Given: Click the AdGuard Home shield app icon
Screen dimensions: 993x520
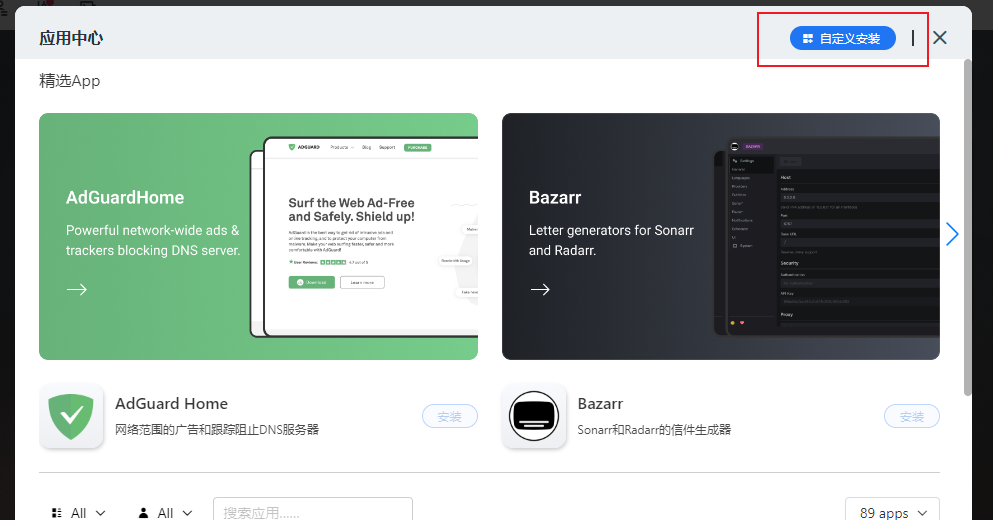Looking at the screenshot, I should [71, 416].
